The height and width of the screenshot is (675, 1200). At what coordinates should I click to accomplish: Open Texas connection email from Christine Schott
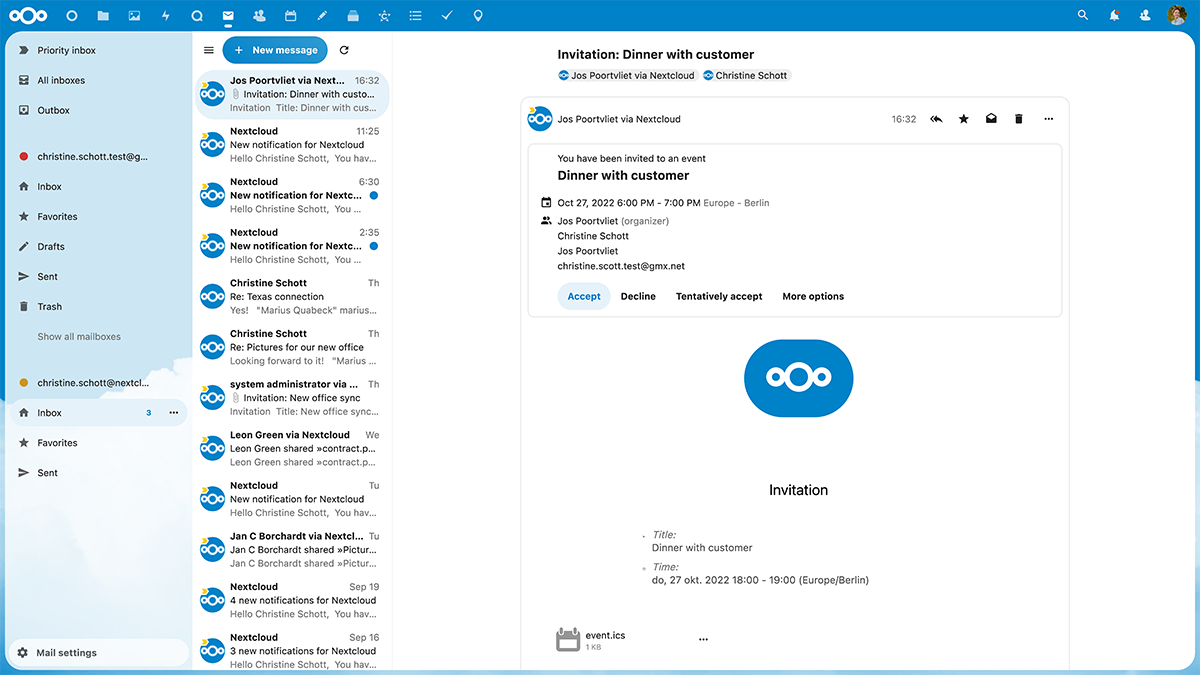[x=291, y=297]
